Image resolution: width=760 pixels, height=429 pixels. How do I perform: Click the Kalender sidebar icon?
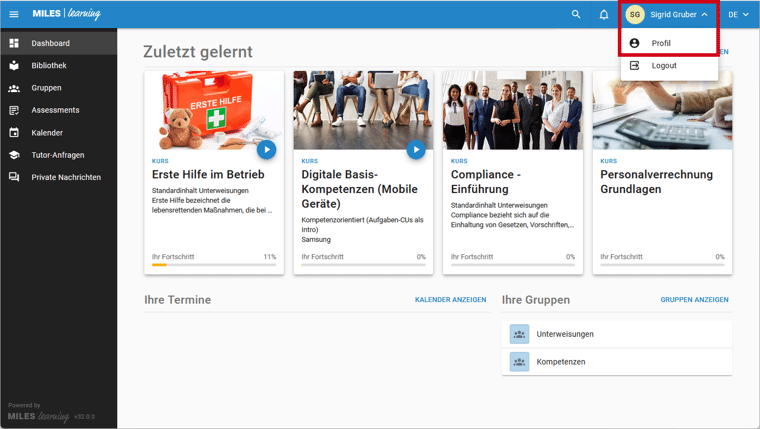click(x=14, y=132)
